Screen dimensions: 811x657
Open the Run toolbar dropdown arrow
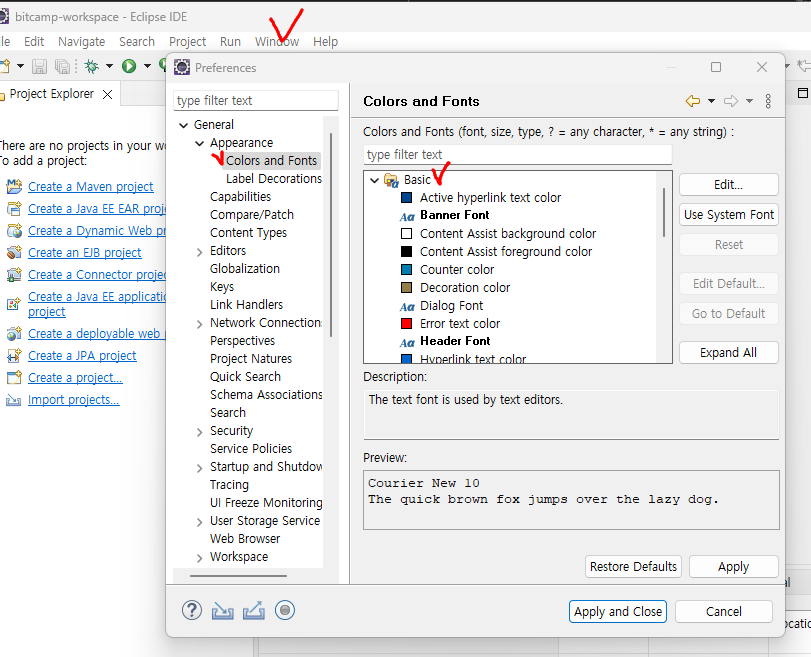(x=147, y=66)
